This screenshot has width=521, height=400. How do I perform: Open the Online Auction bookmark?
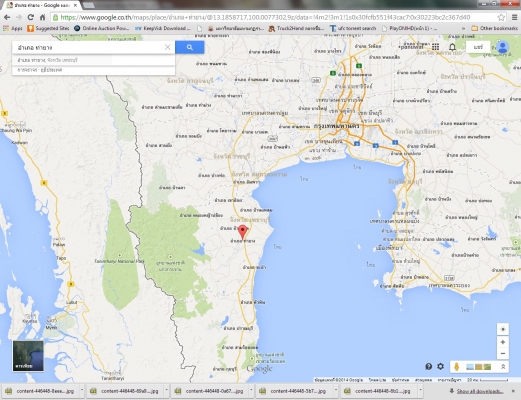coord(102,28)
